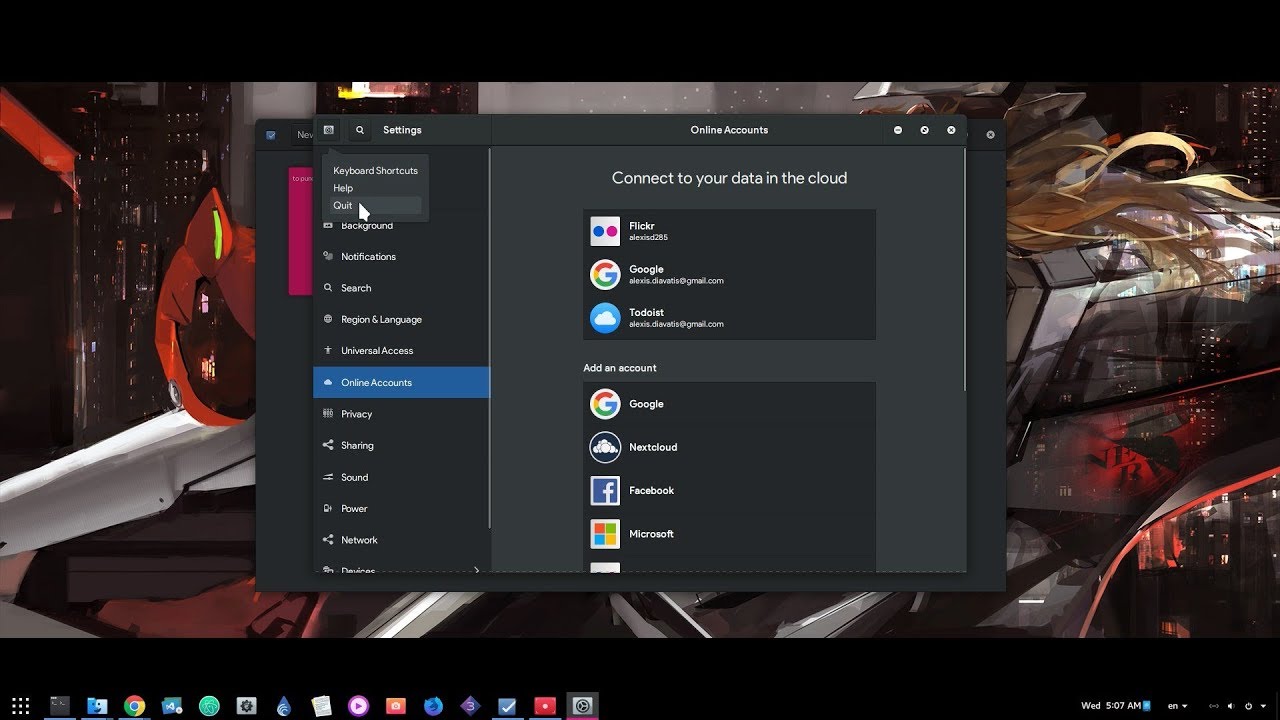1280x720 pixels.
Task: Click the network icon in system tray
Action: pos(1214,706)
